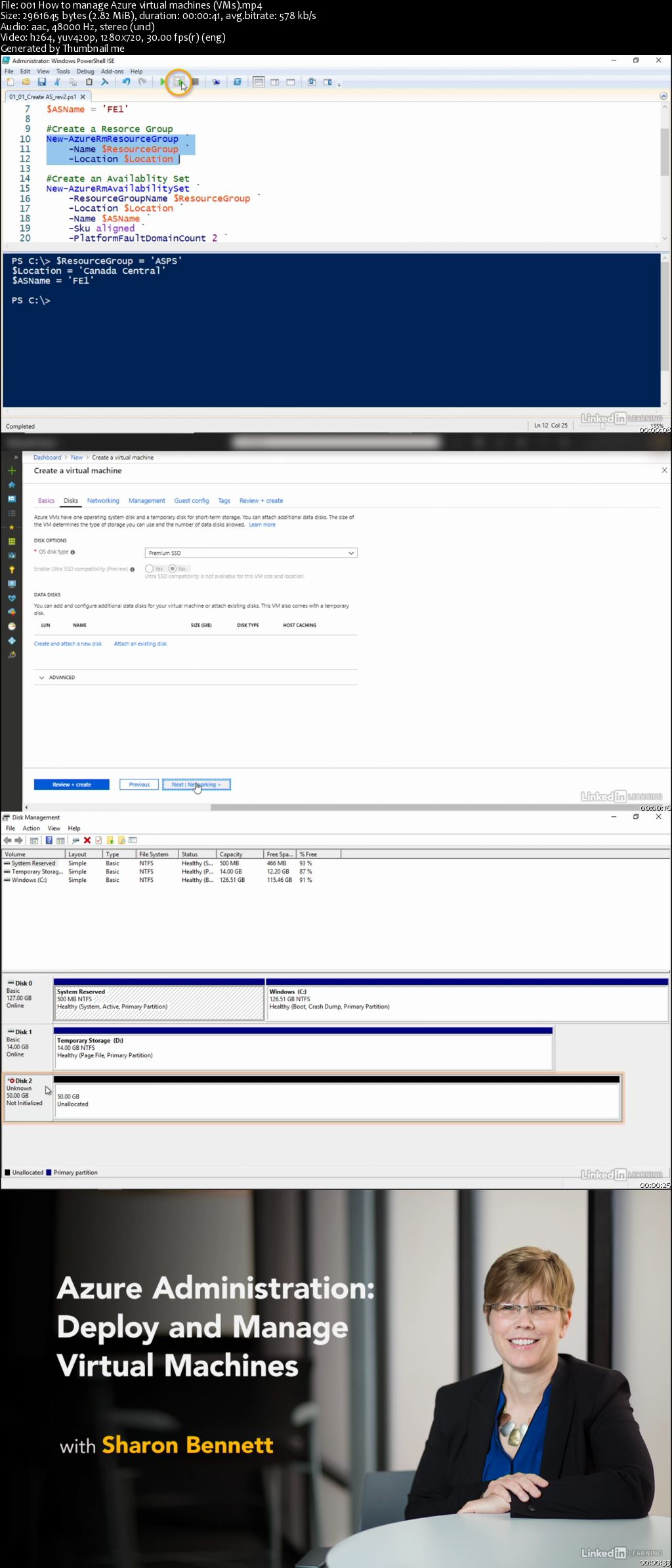This screenshot has height=1568, width=672.
Task: Switch to the Basics tab
Action: pos(46,501)
